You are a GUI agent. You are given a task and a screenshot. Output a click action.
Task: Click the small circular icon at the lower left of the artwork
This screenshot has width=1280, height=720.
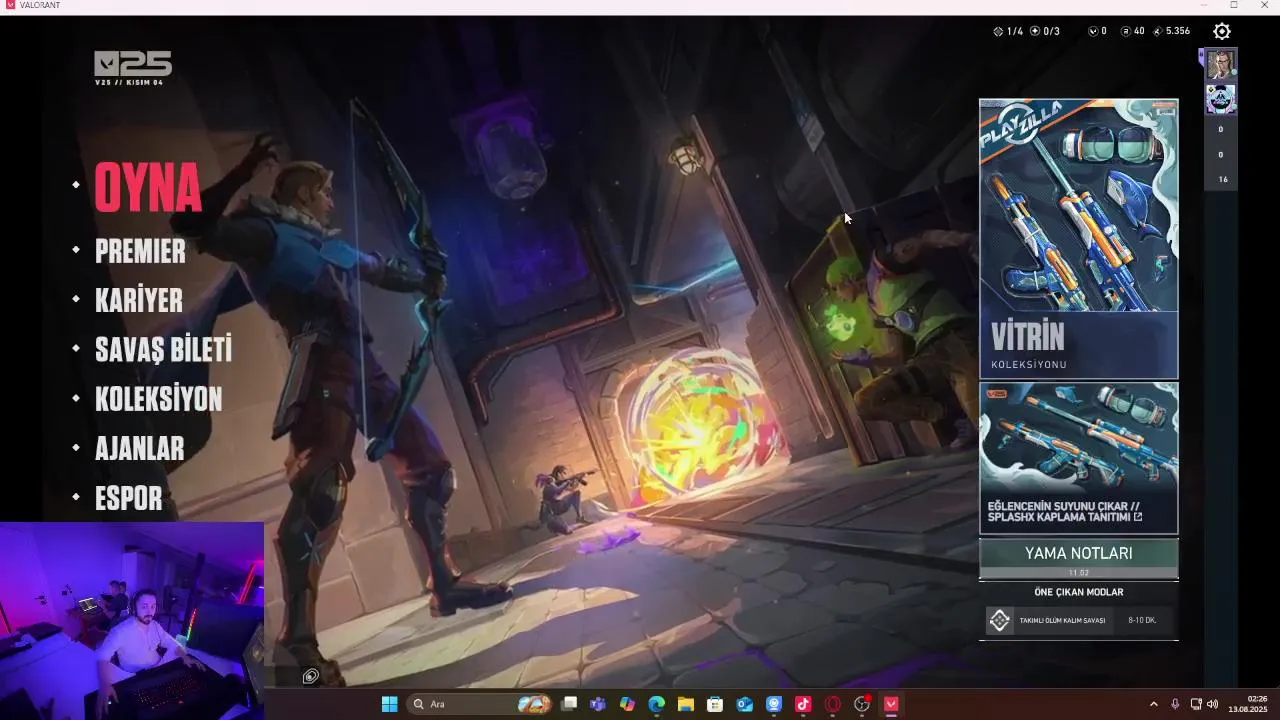(x=311, y=676)
